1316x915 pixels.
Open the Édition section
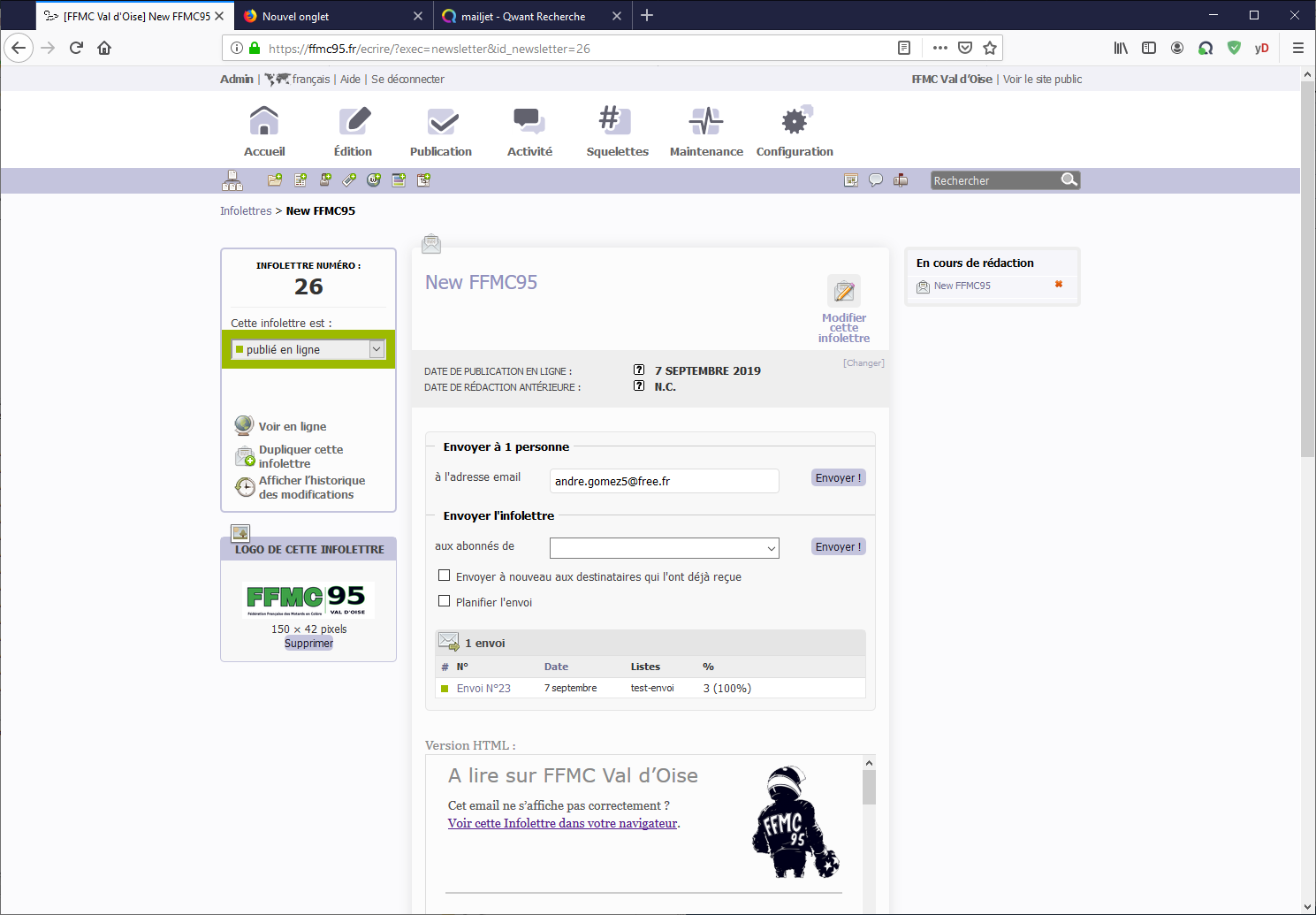pos(353,132)
